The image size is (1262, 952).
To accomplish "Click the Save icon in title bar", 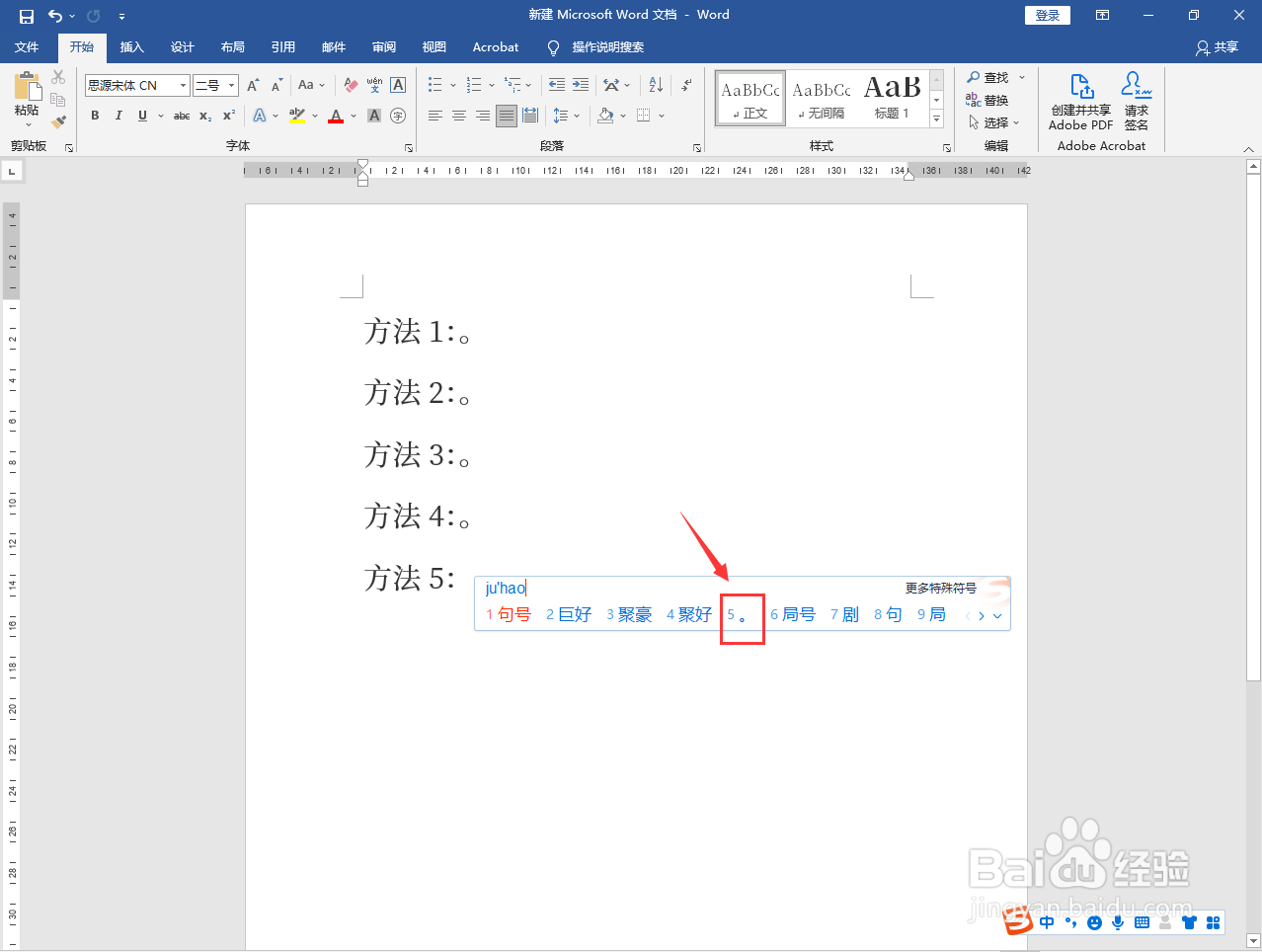I will 27,16.
